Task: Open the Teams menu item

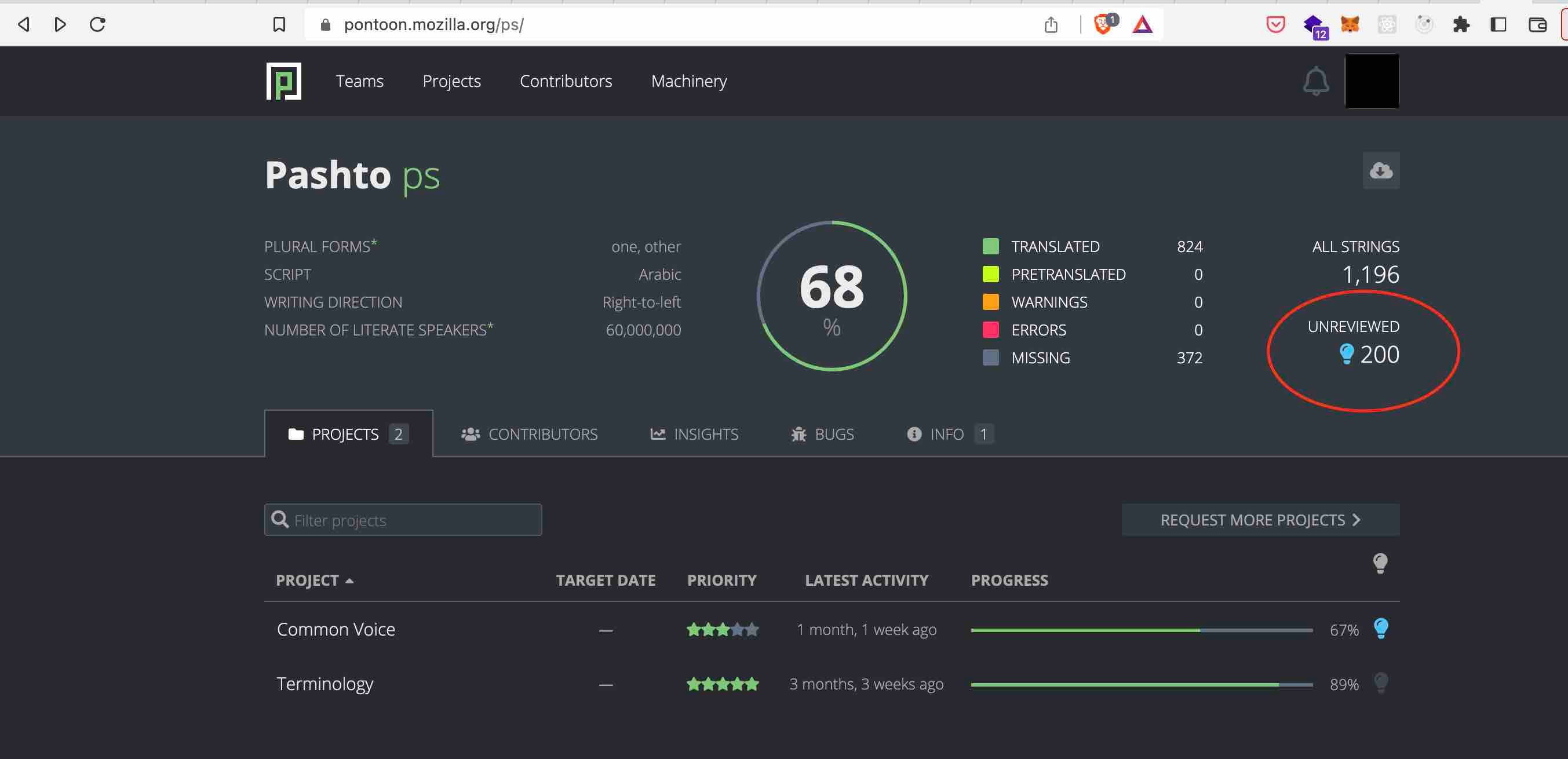Action: click(x=359, y=81)
